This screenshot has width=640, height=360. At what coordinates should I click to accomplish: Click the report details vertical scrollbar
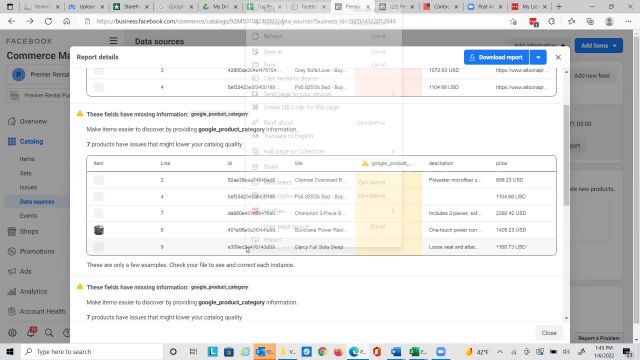pos(566,155)
